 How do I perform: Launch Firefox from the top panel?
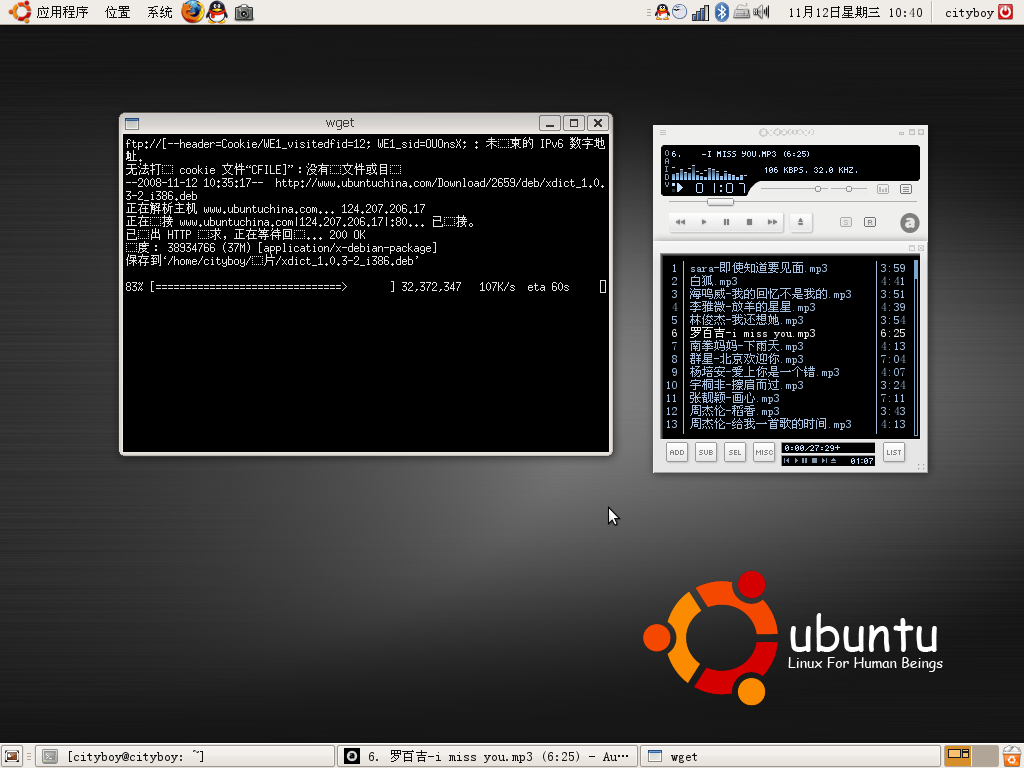pos(193,12)
